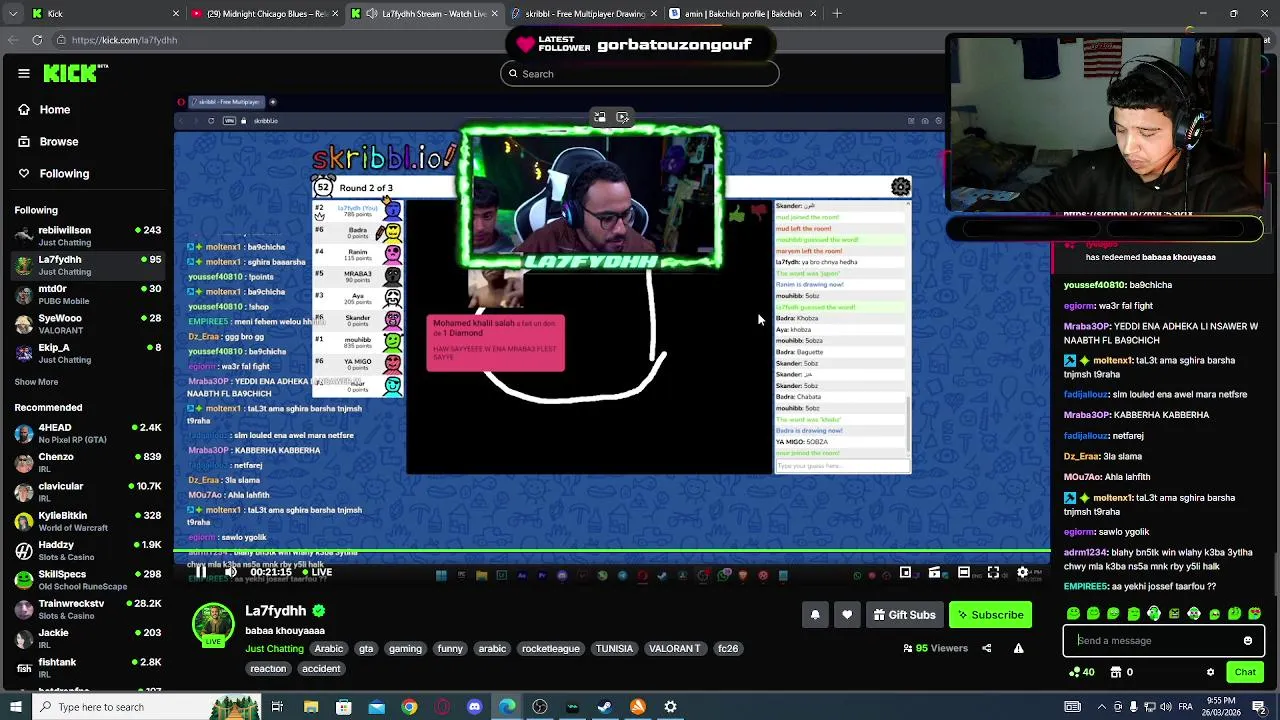Open chat settings gear icon

click(1210, 672)
